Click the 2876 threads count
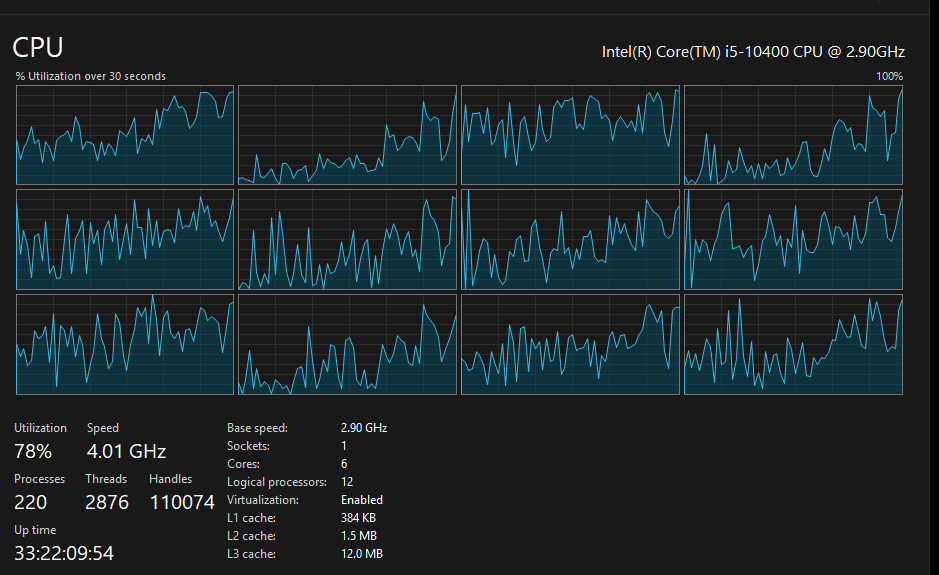The image size is (939, 575). 106,502
